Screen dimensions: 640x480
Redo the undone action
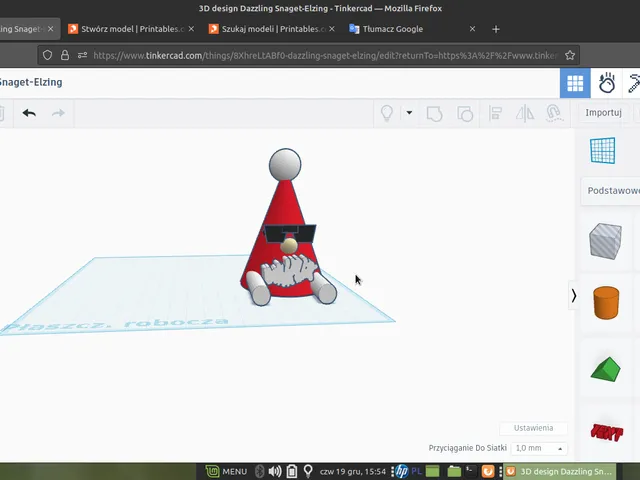point(58,113)
